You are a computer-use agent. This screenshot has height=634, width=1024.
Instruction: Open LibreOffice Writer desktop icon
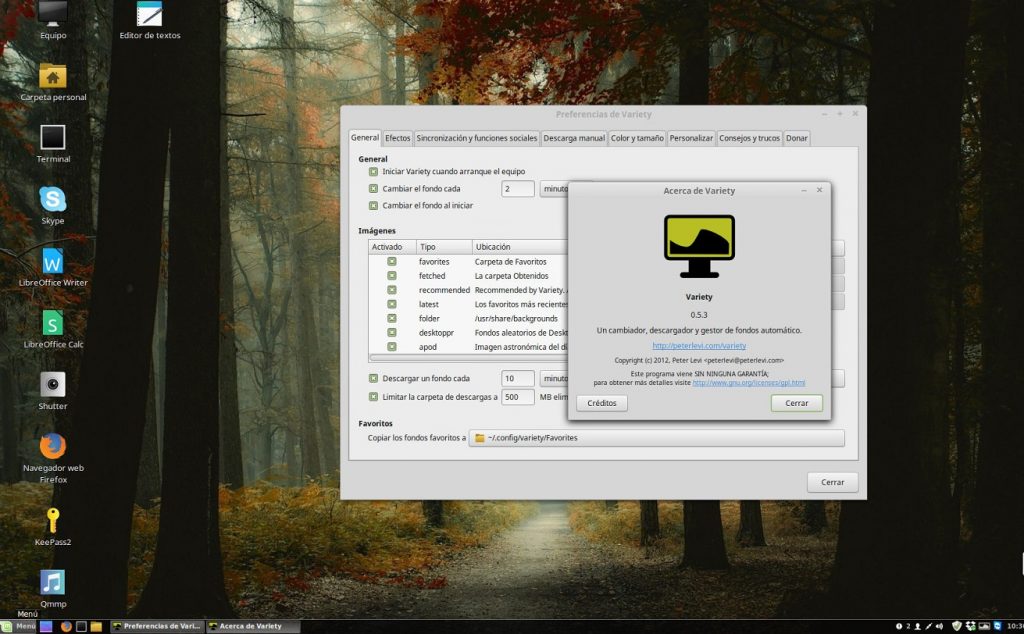click(53, 261)
